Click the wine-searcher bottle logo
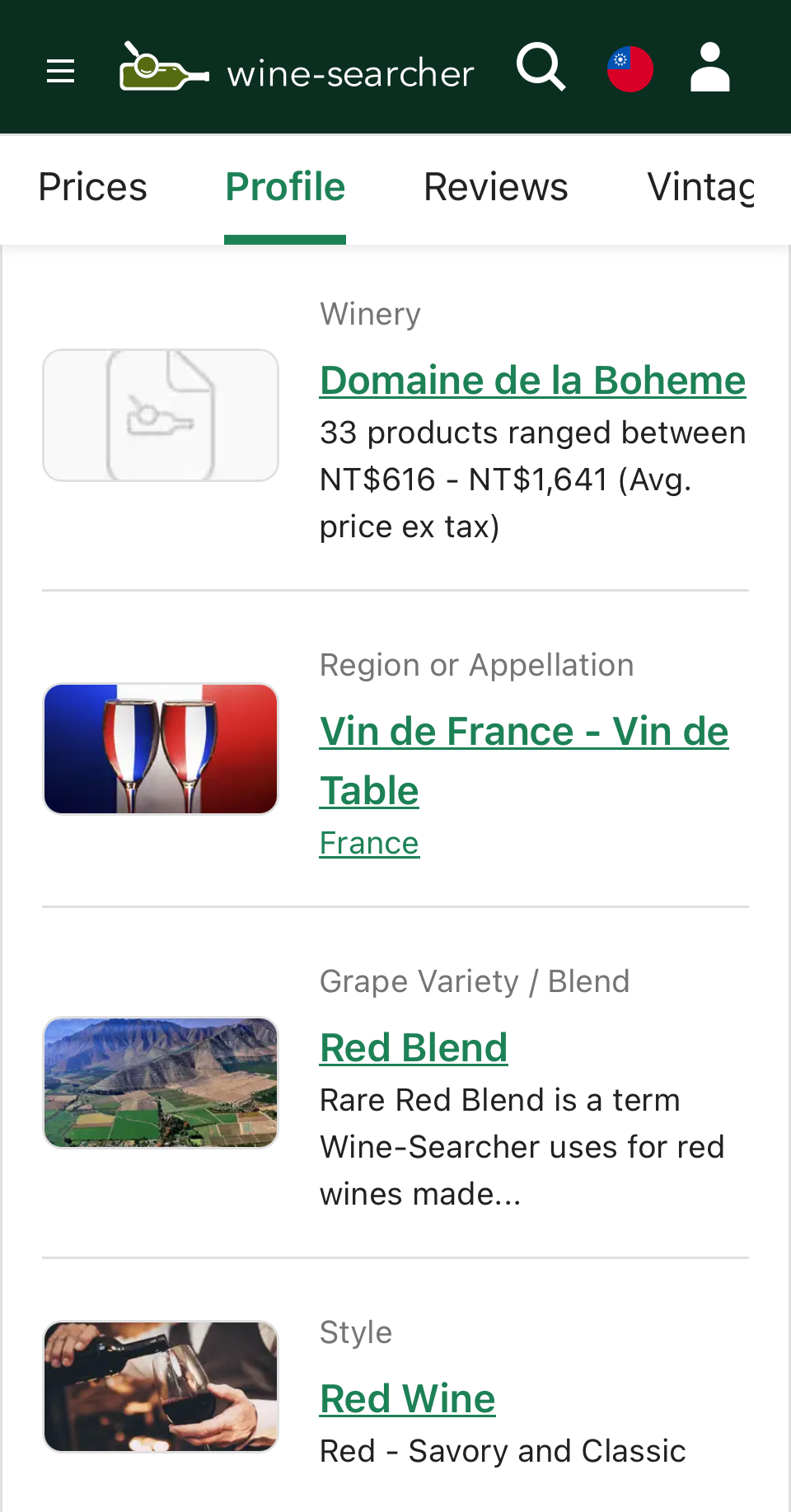Viewport: 791px width, 1512px height. pyautogui.click(x=163, y=68)
